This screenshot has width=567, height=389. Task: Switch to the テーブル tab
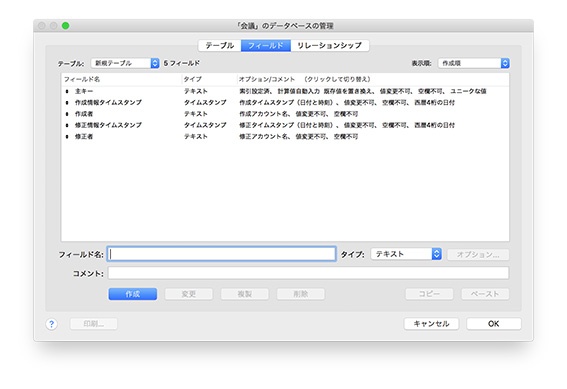[x=219, y=46]
